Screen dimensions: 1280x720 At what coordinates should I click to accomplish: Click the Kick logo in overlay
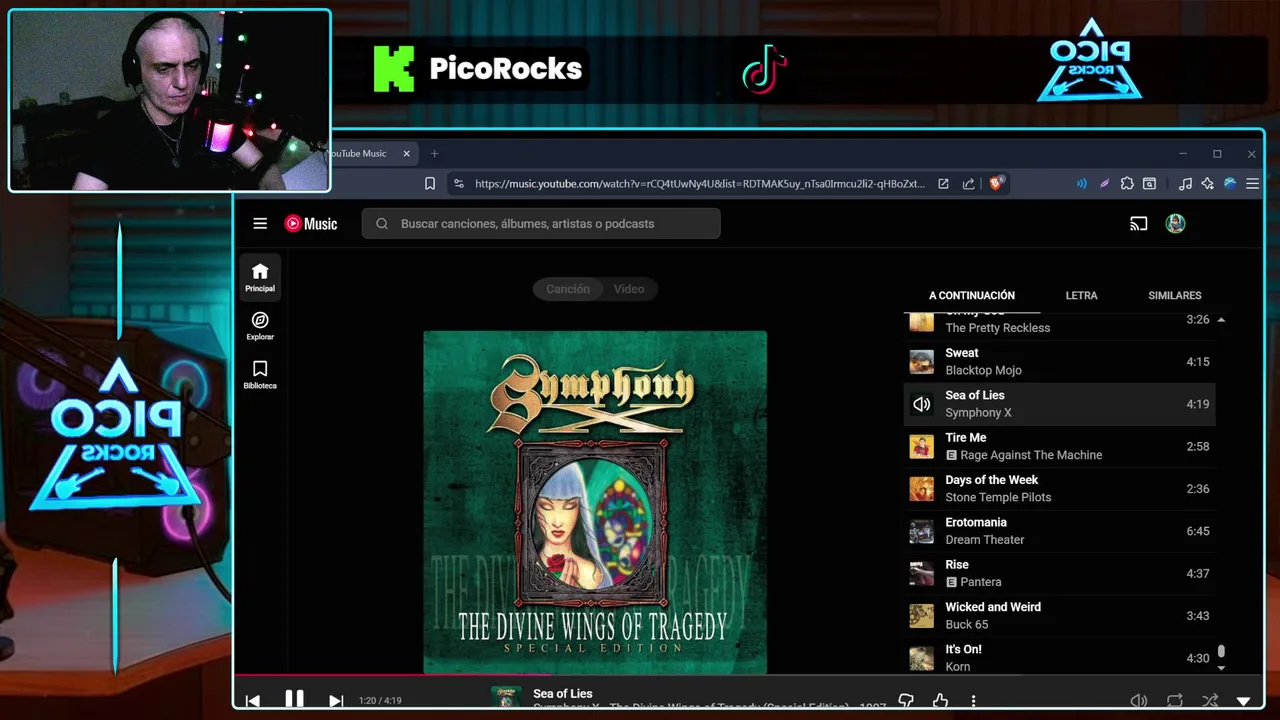point(394,69)
